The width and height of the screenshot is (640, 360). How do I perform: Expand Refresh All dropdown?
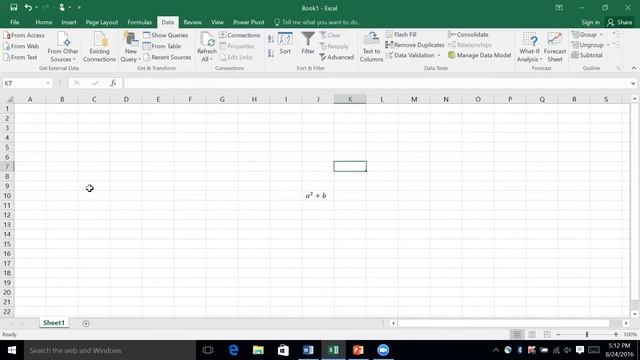(207, 55)
